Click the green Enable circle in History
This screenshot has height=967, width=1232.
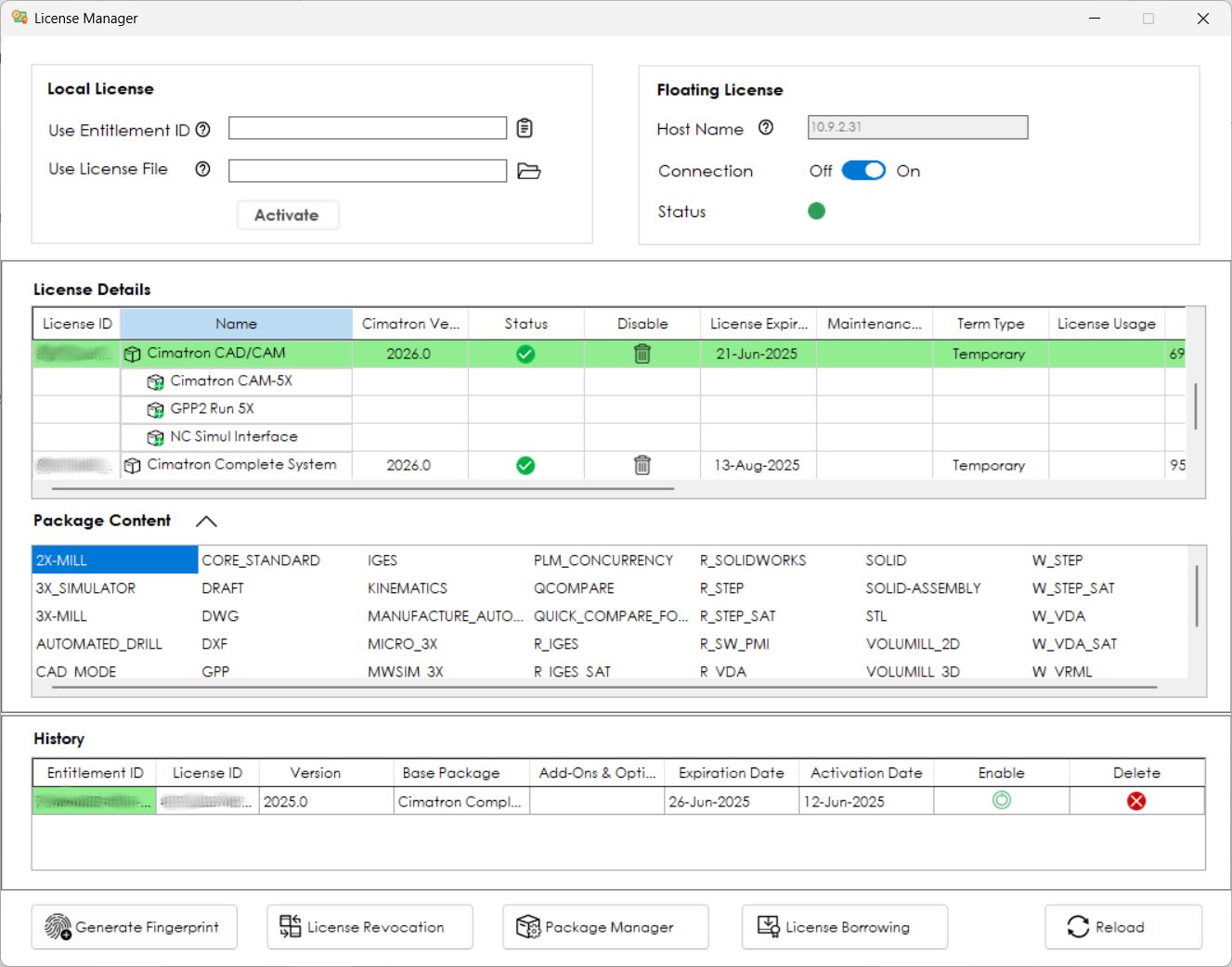coord(1002,800)
